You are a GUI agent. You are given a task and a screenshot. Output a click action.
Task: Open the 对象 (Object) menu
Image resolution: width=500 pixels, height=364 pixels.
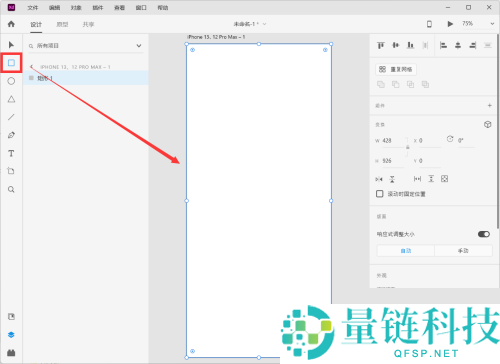(76, 7)
